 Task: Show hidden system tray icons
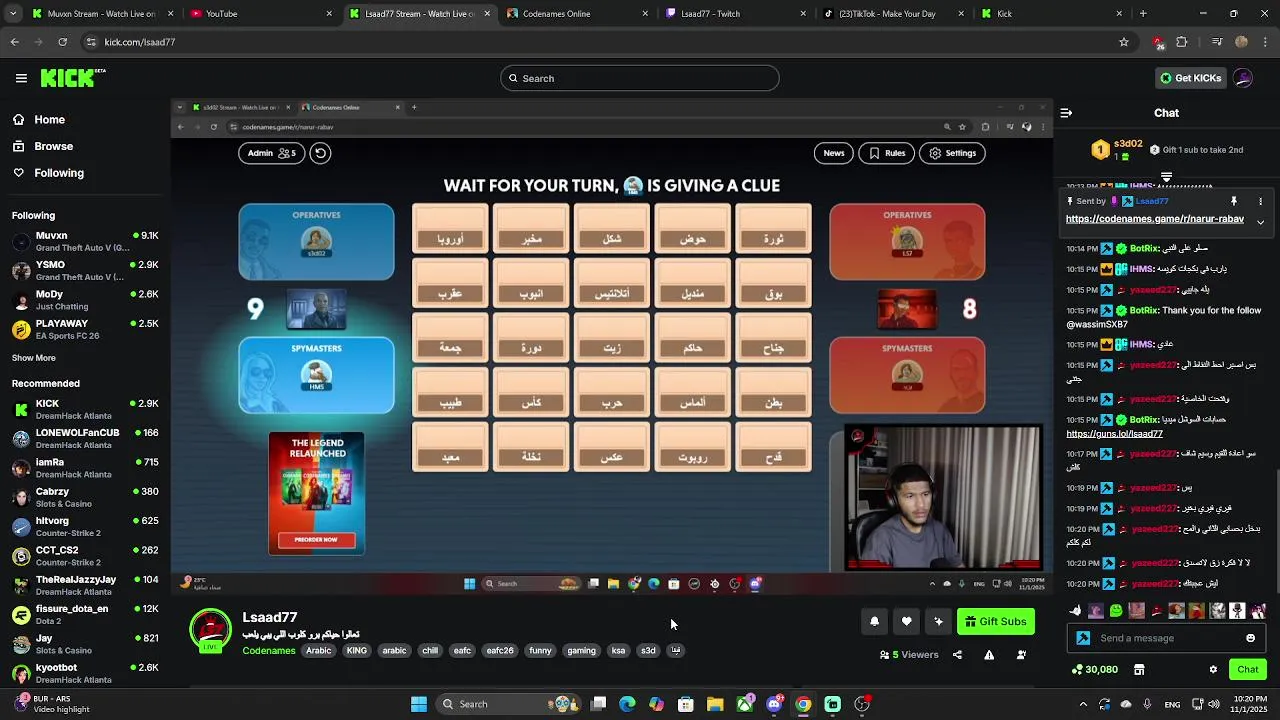1083,704
